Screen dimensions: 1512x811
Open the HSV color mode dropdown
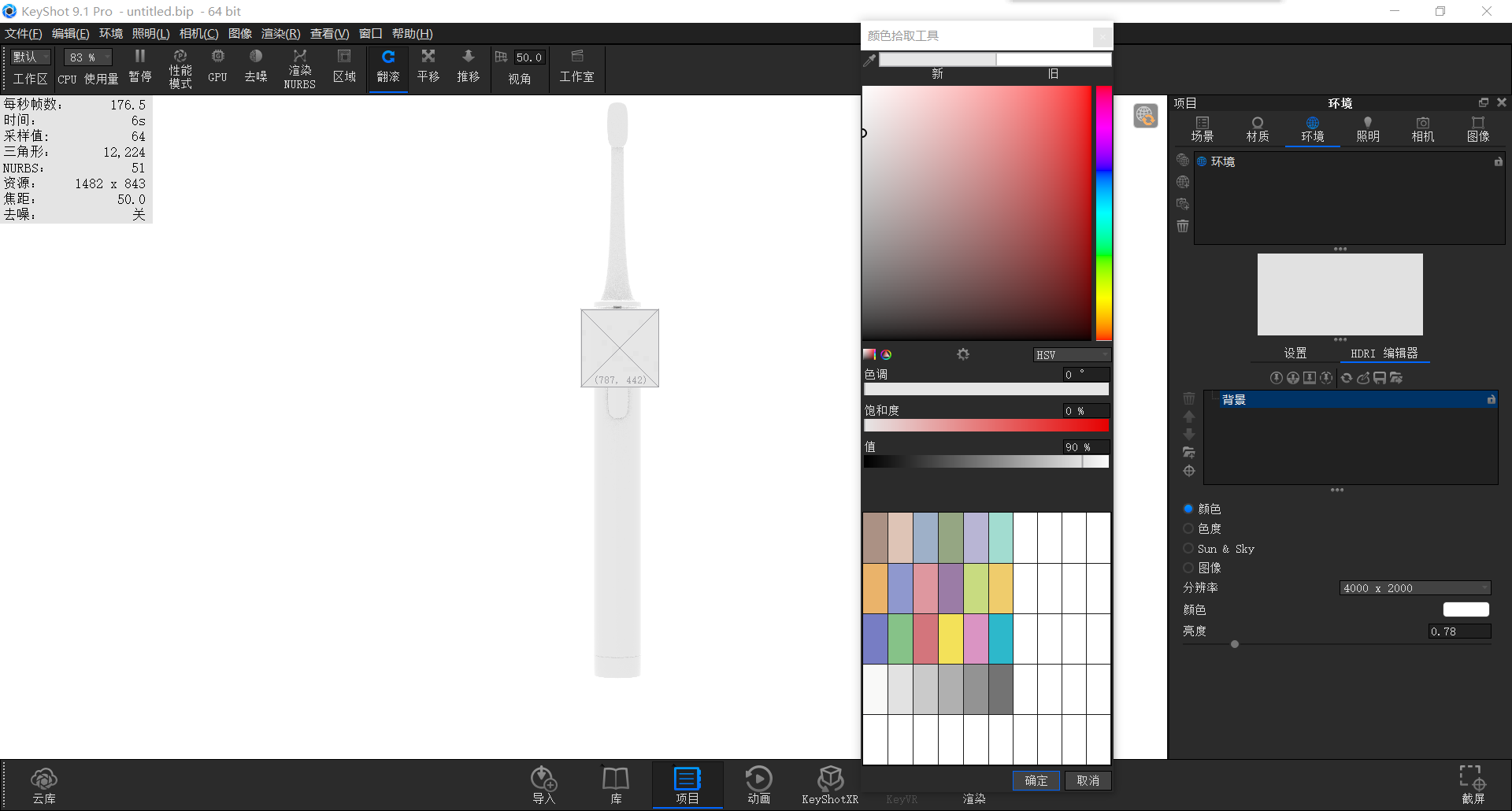[1071, 354]
